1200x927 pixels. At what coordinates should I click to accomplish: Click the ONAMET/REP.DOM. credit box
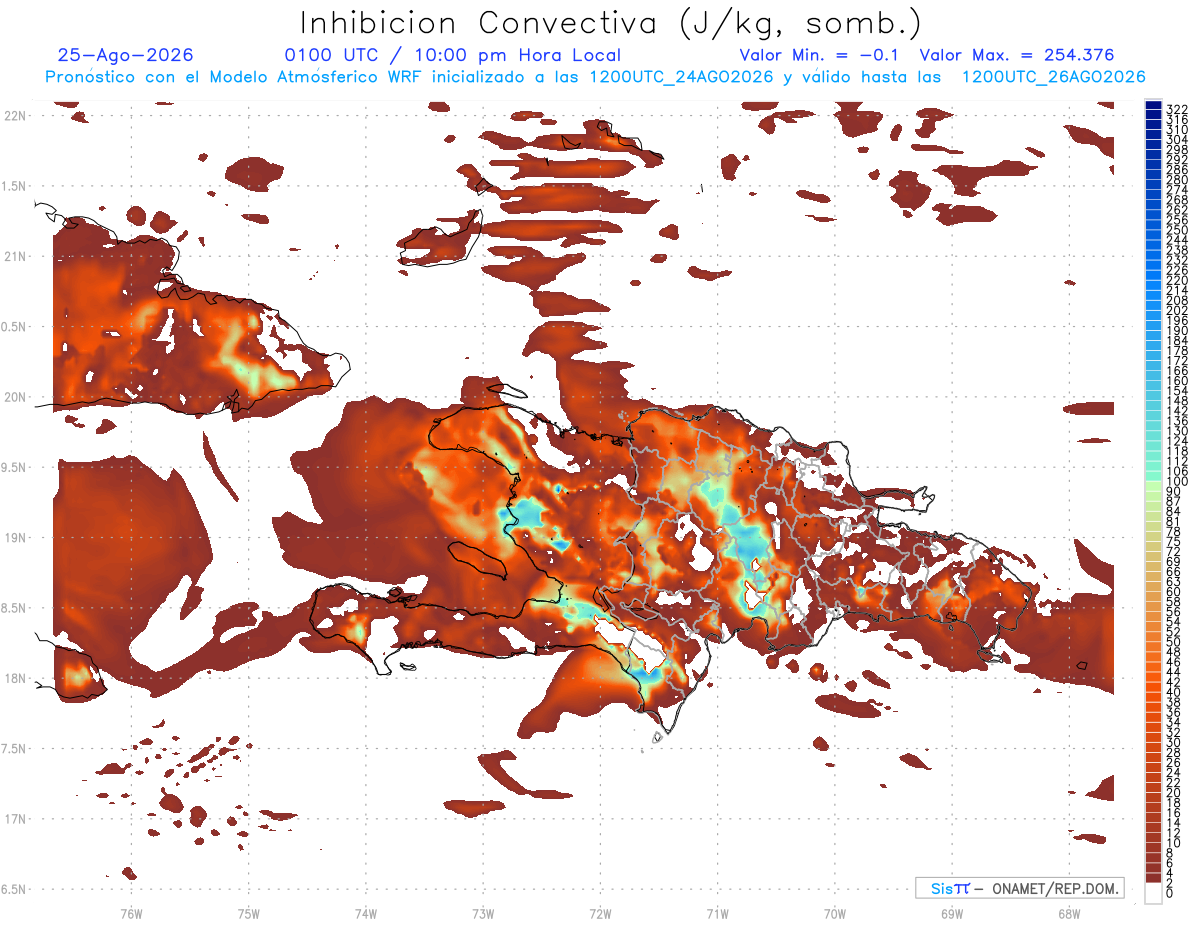click(1019, 888)
